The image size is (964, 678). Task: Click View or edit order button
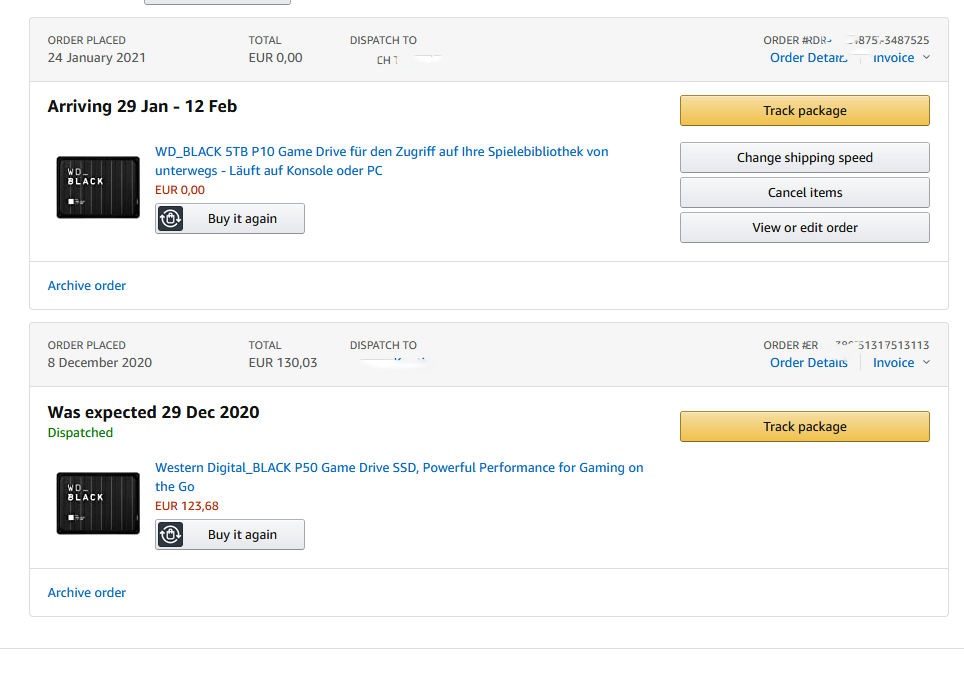805,228
